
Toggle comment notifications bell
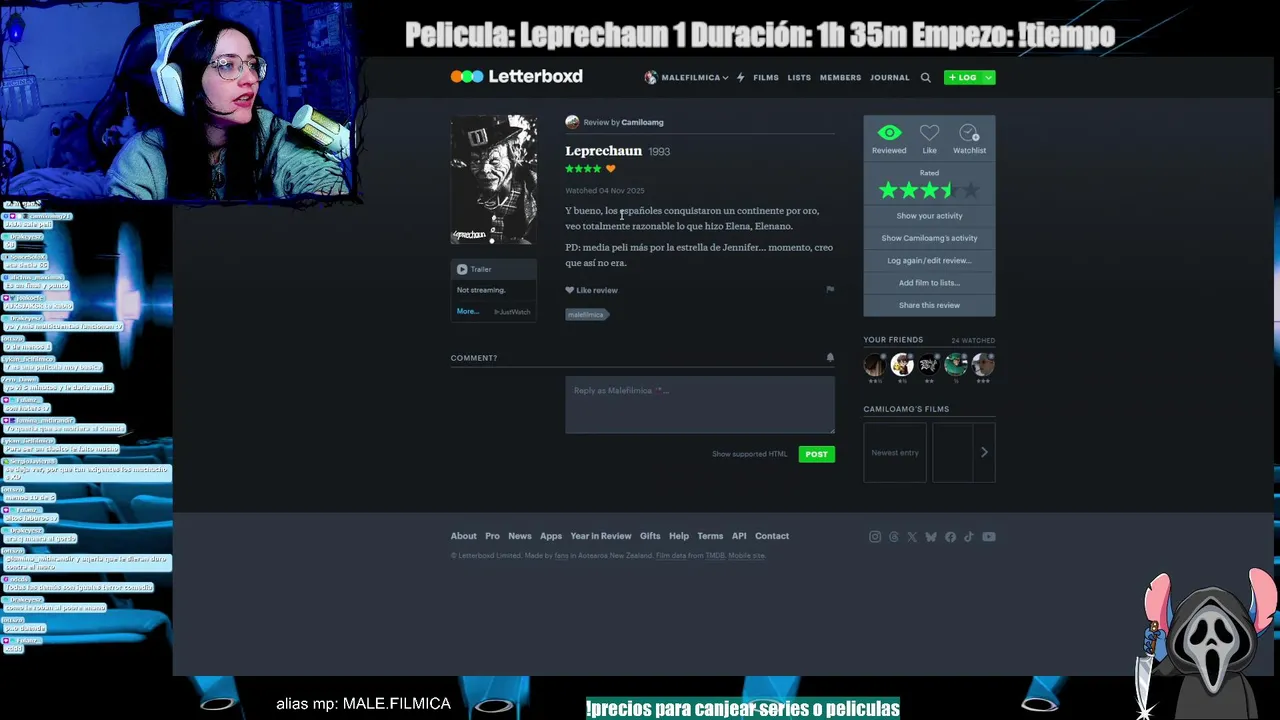point(830,357)
